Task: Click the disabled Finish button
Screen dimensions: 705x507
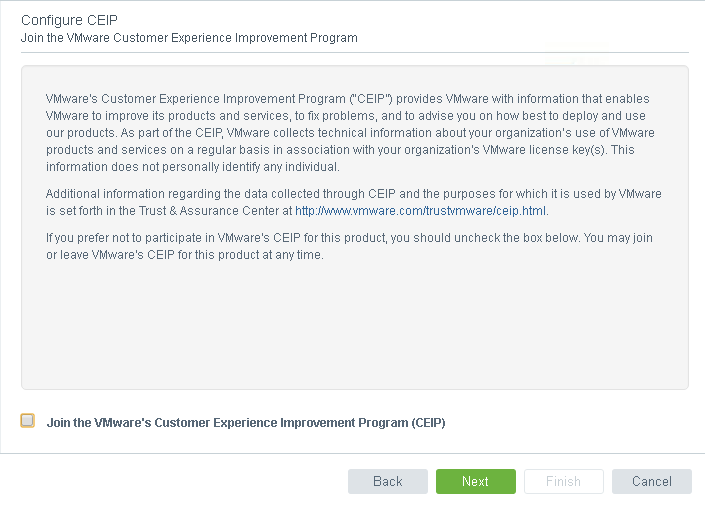Action: 563,481
